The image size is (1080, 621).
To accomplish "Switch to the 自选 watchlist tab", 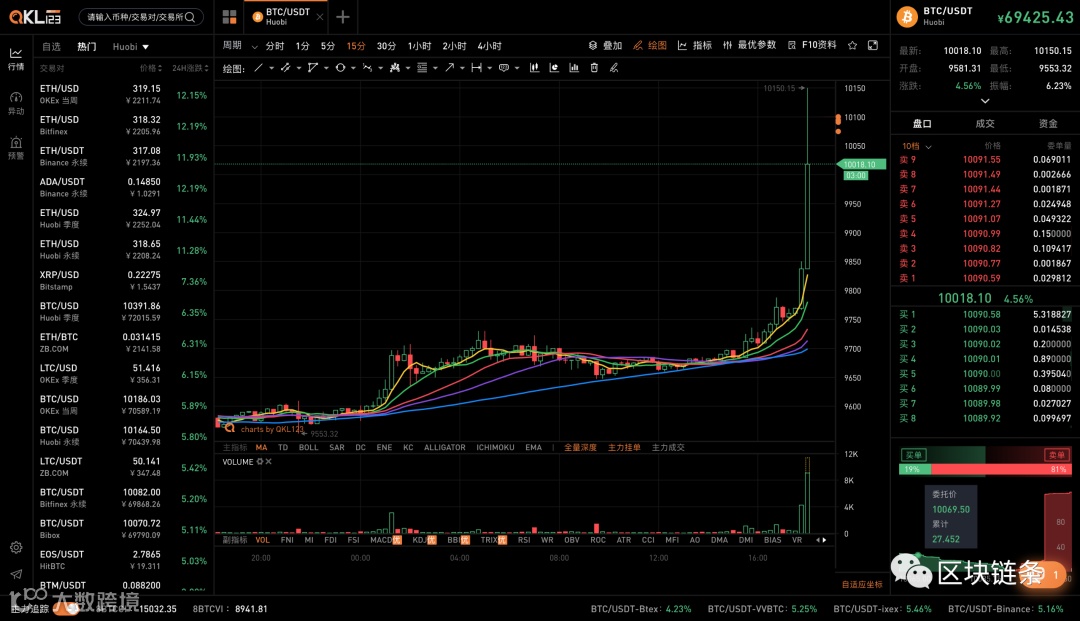I will [52, 47].
